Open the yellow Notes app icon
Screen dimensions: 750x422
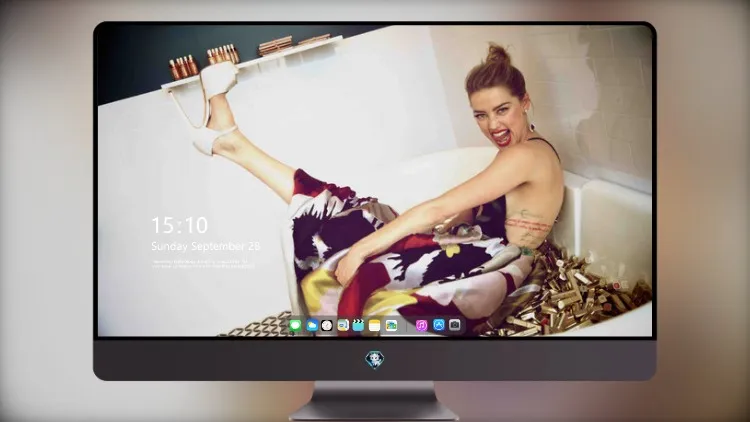[375, 325]
